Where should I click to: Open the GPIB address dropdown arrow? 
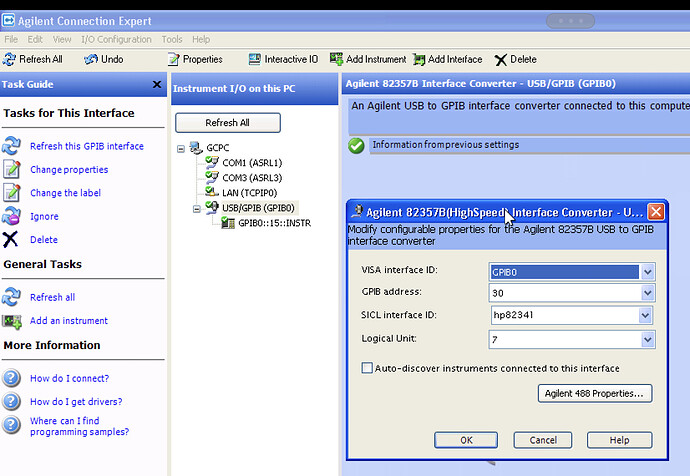coord(647,293)
